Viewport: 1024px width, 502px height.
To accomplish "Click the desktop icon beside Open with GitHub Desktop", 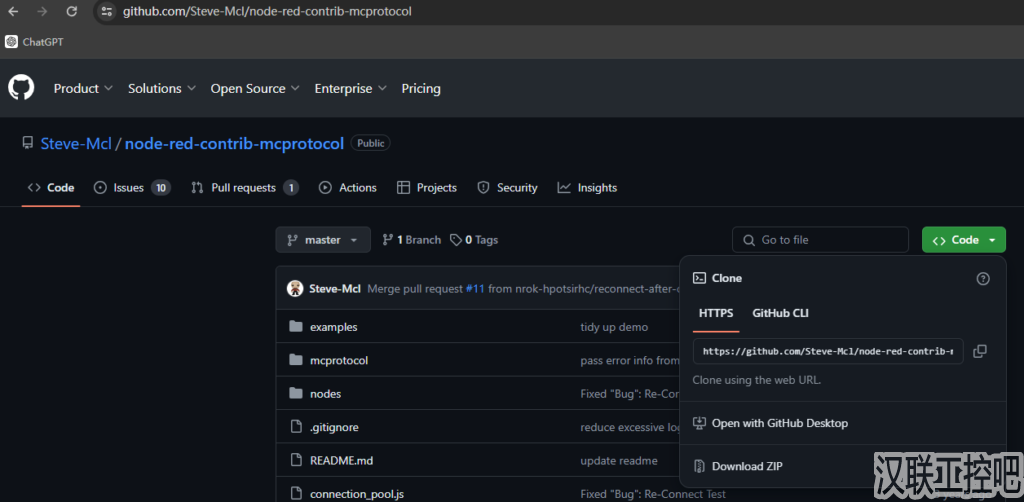I will 699,423.
